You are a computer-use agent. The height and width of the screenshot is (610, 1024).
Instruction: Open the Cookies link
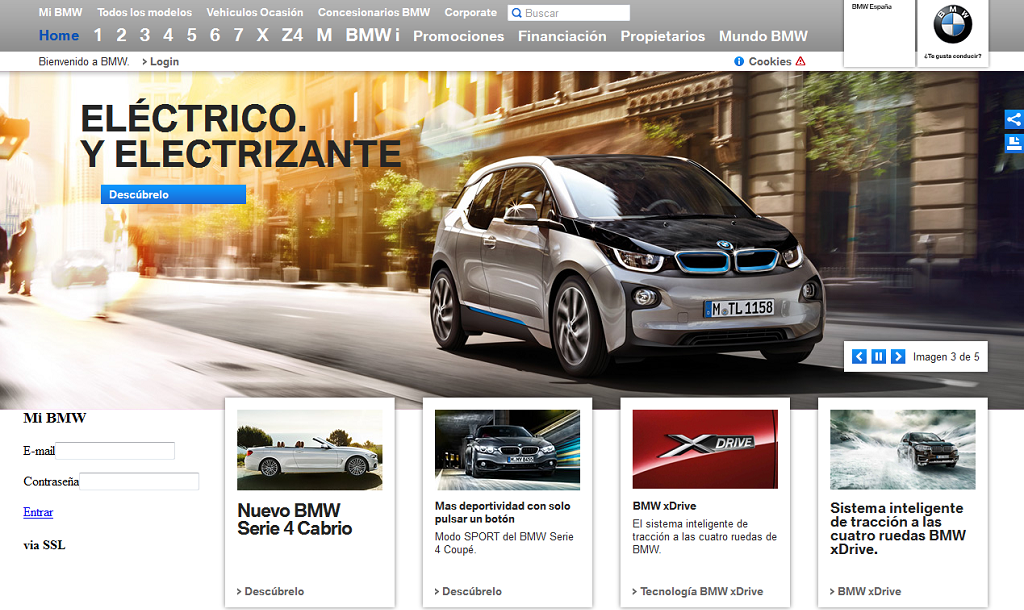click(x=770, y=61)
